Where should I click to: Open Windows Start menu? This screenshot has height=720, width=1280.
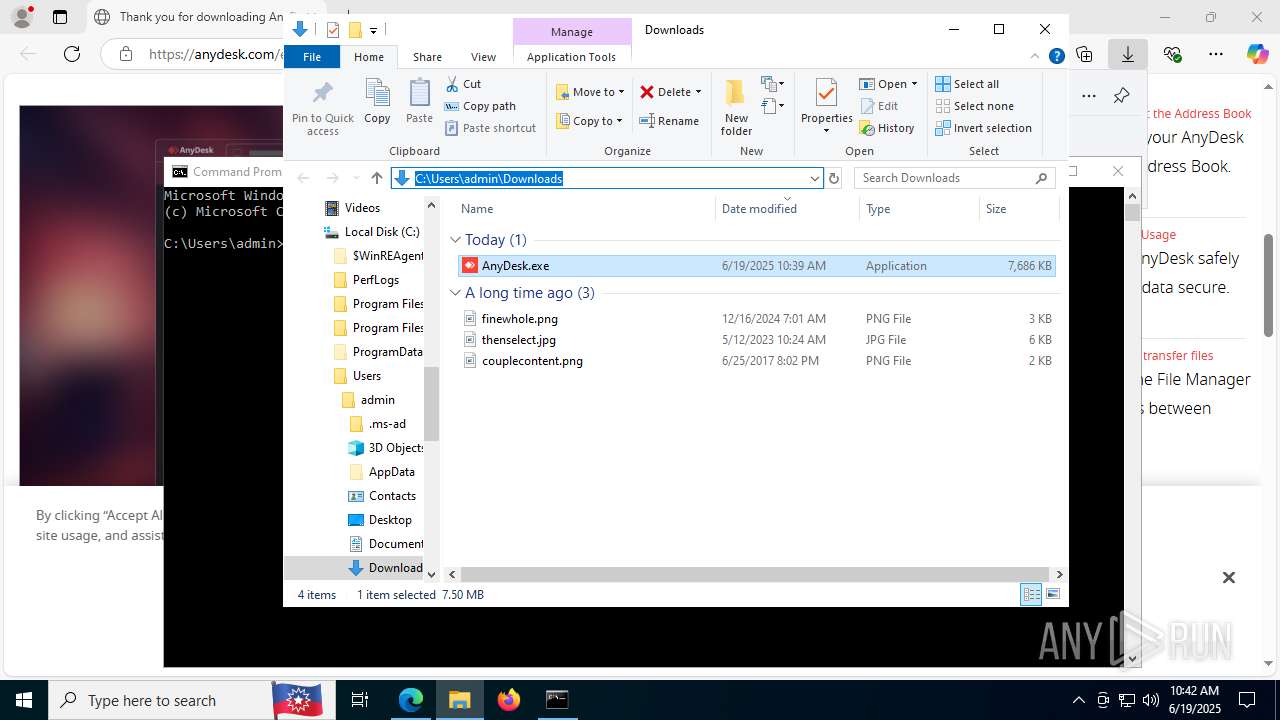[24, 700]
